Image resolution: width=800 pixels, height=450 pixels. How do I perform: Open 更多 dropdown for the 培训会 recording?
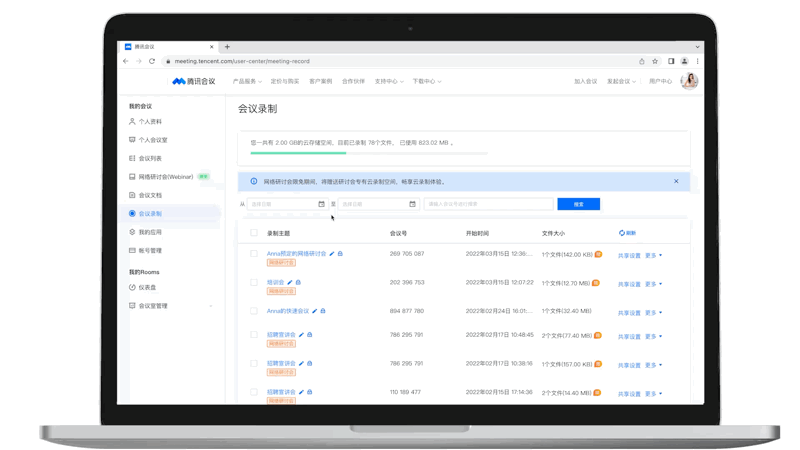[x=653, y=284]
